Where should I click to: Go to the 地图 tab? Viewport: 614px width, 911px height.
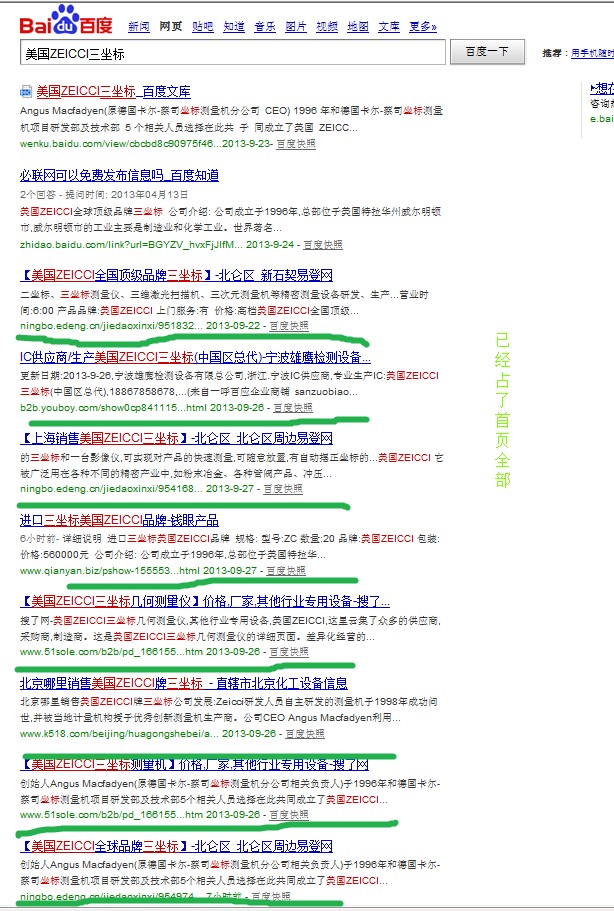(x=358, y=27)
